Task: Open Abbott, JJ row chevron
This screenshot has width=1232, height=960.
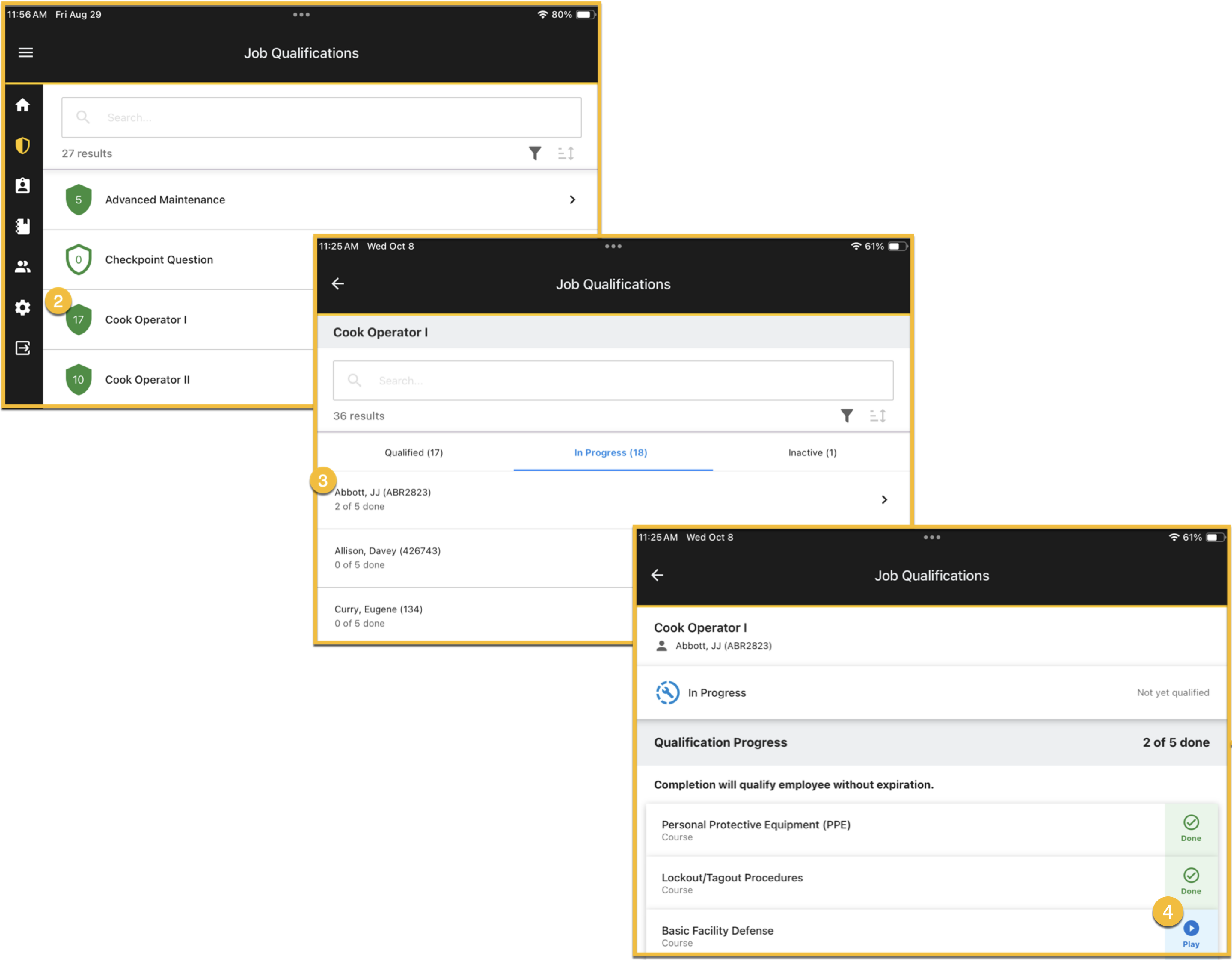Action: coord(884,499)
